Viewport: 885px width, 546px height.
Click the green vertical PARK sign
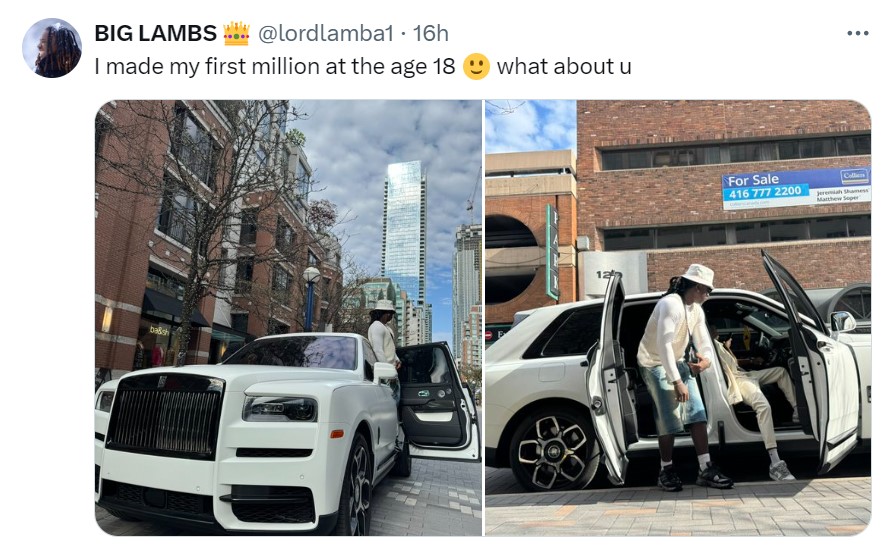(552, 252)
